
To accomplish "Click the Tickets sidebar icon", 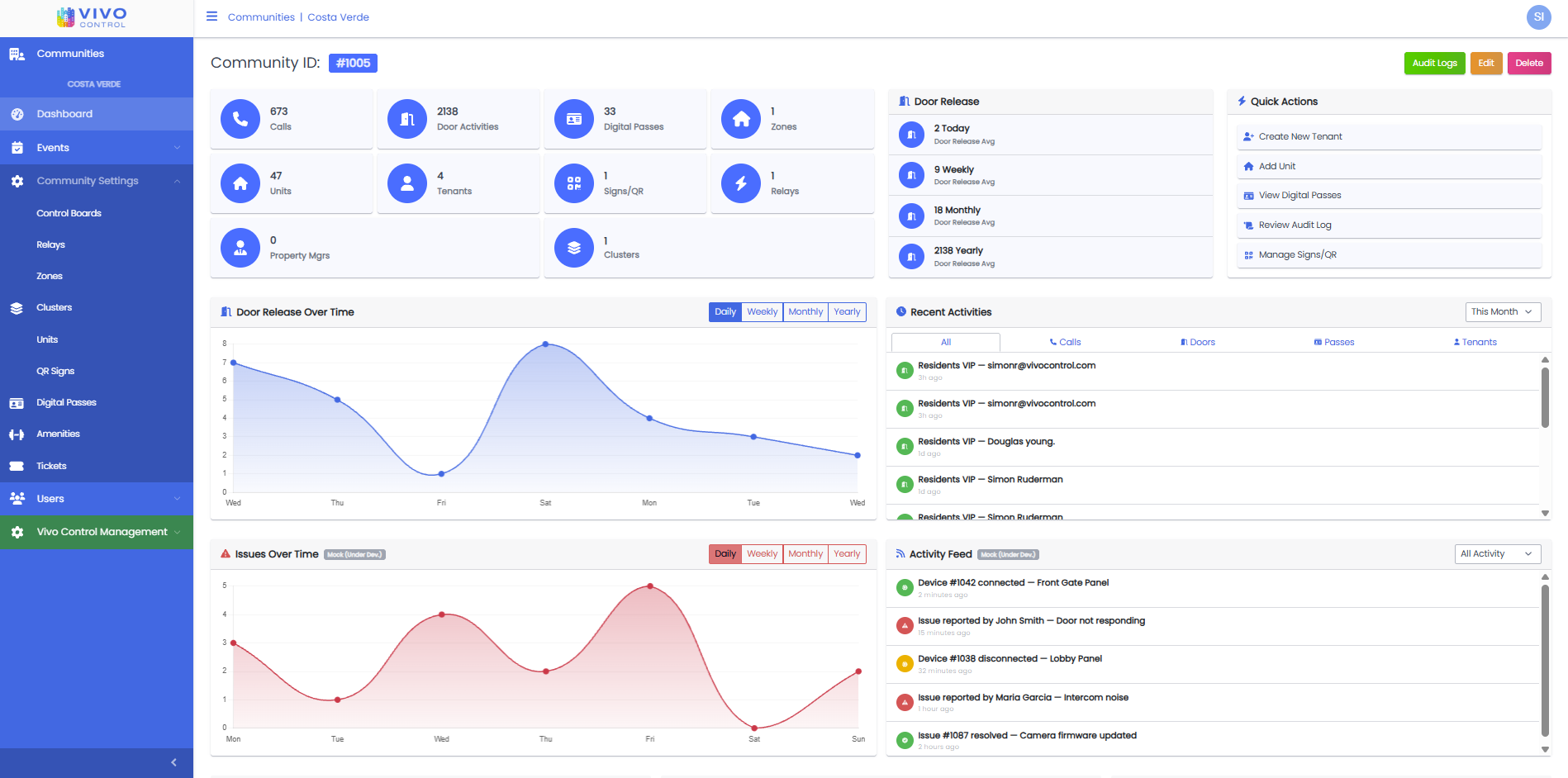I will pos(17,466).
